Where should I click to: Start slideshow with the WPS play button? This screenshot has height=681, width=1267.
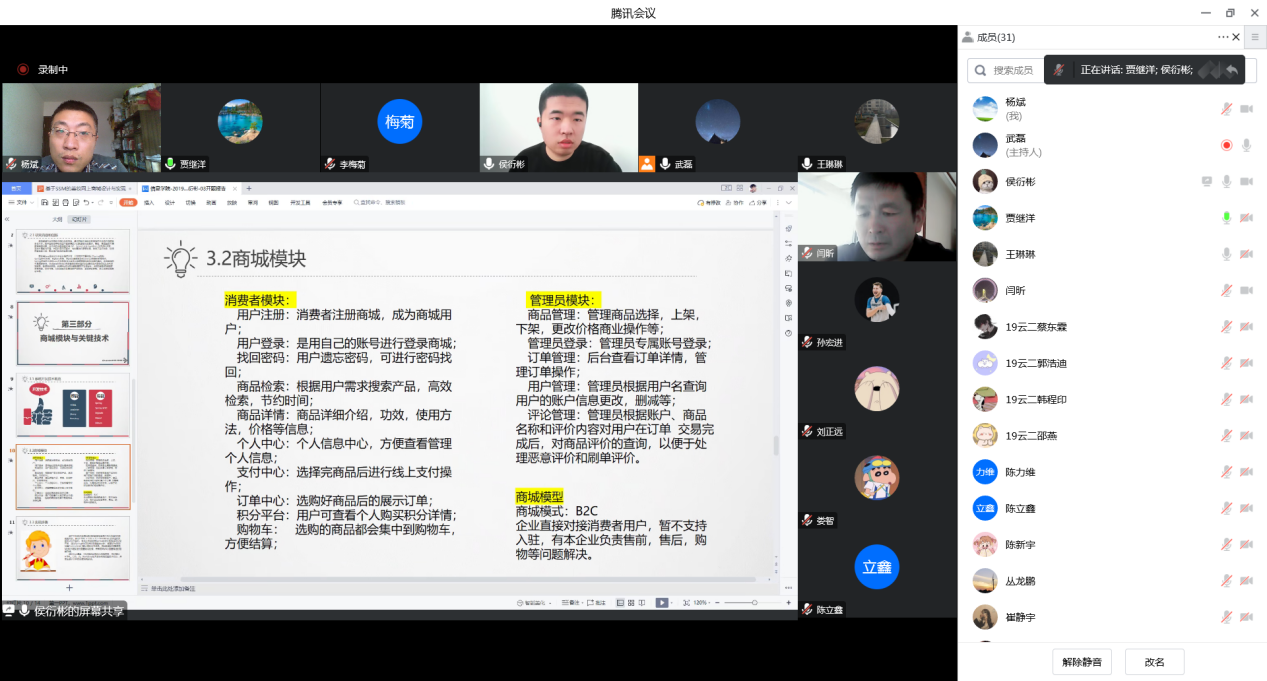(661, 603)
